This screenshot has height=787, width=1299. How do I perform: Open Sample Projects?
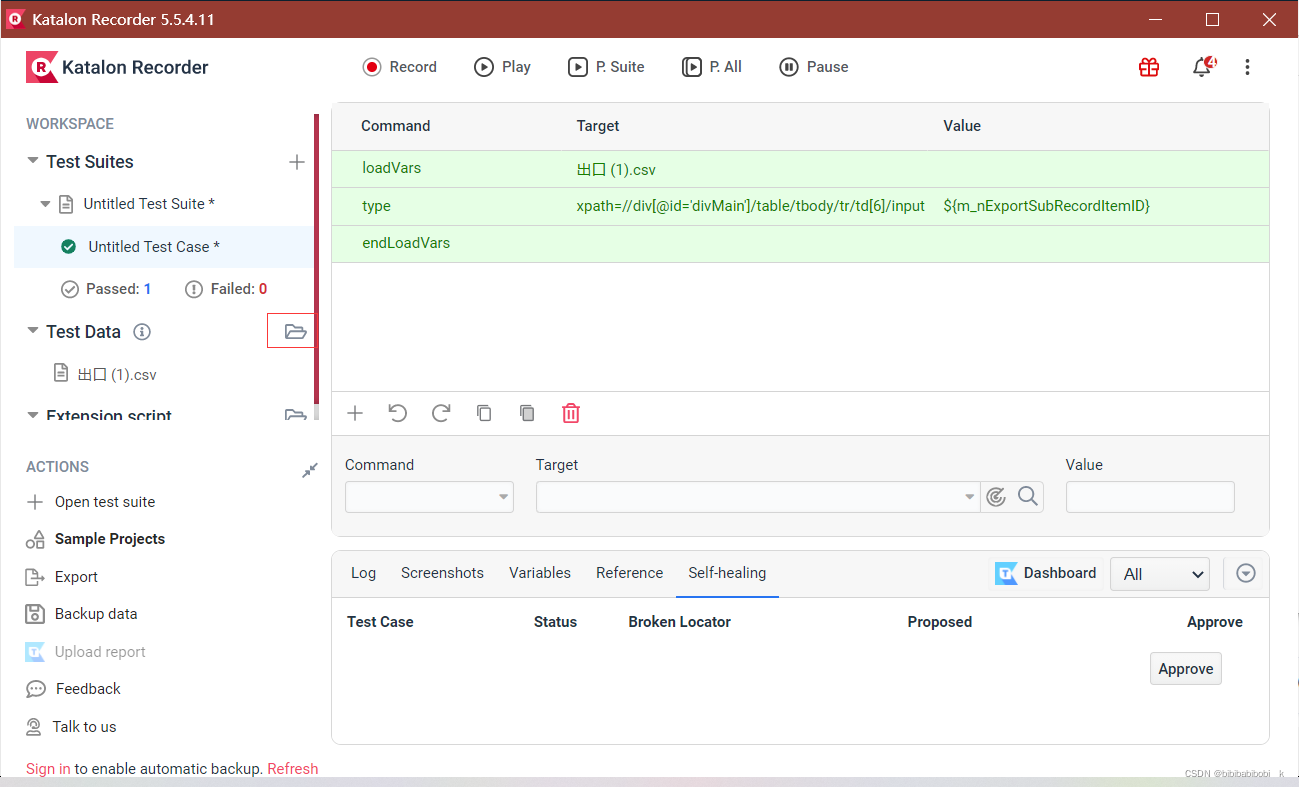pos(110,539)
